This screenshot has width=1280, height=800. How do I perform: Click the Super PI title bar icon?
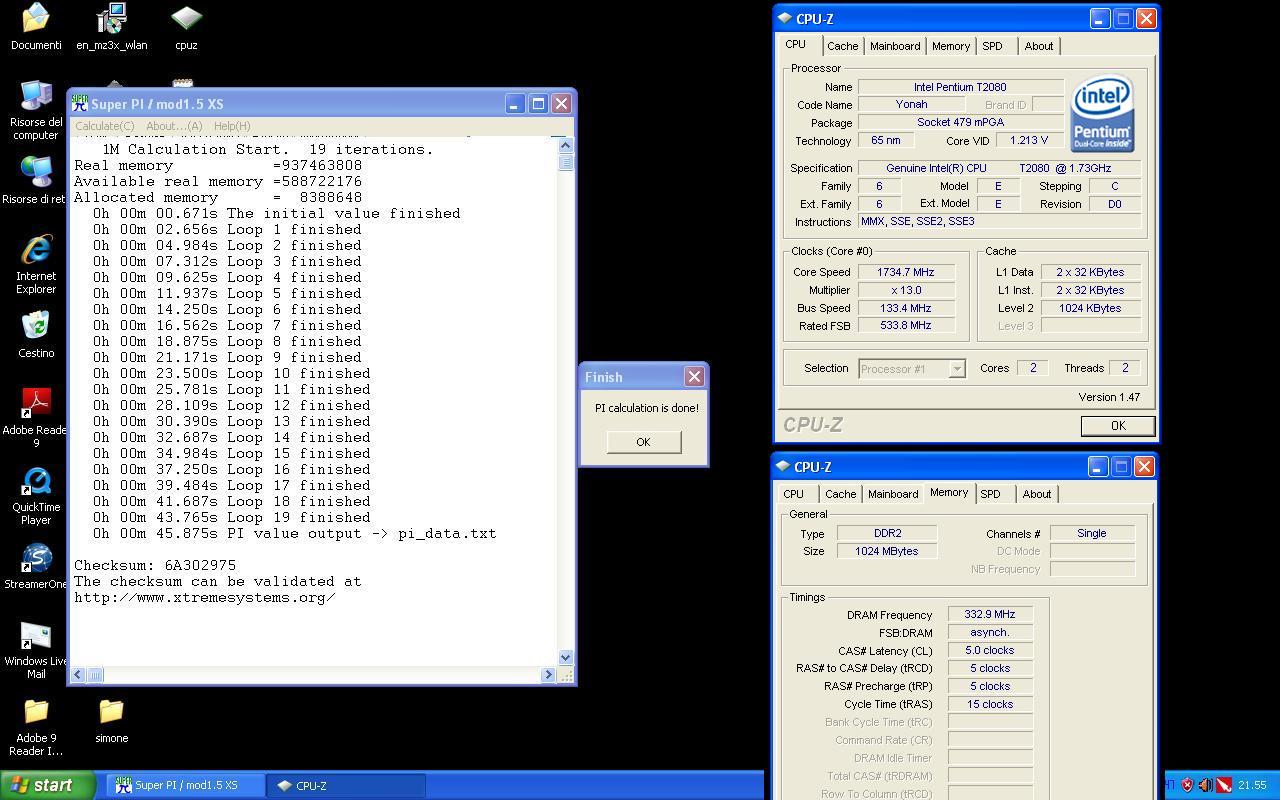pyautogui.click(x=80, y=103)
